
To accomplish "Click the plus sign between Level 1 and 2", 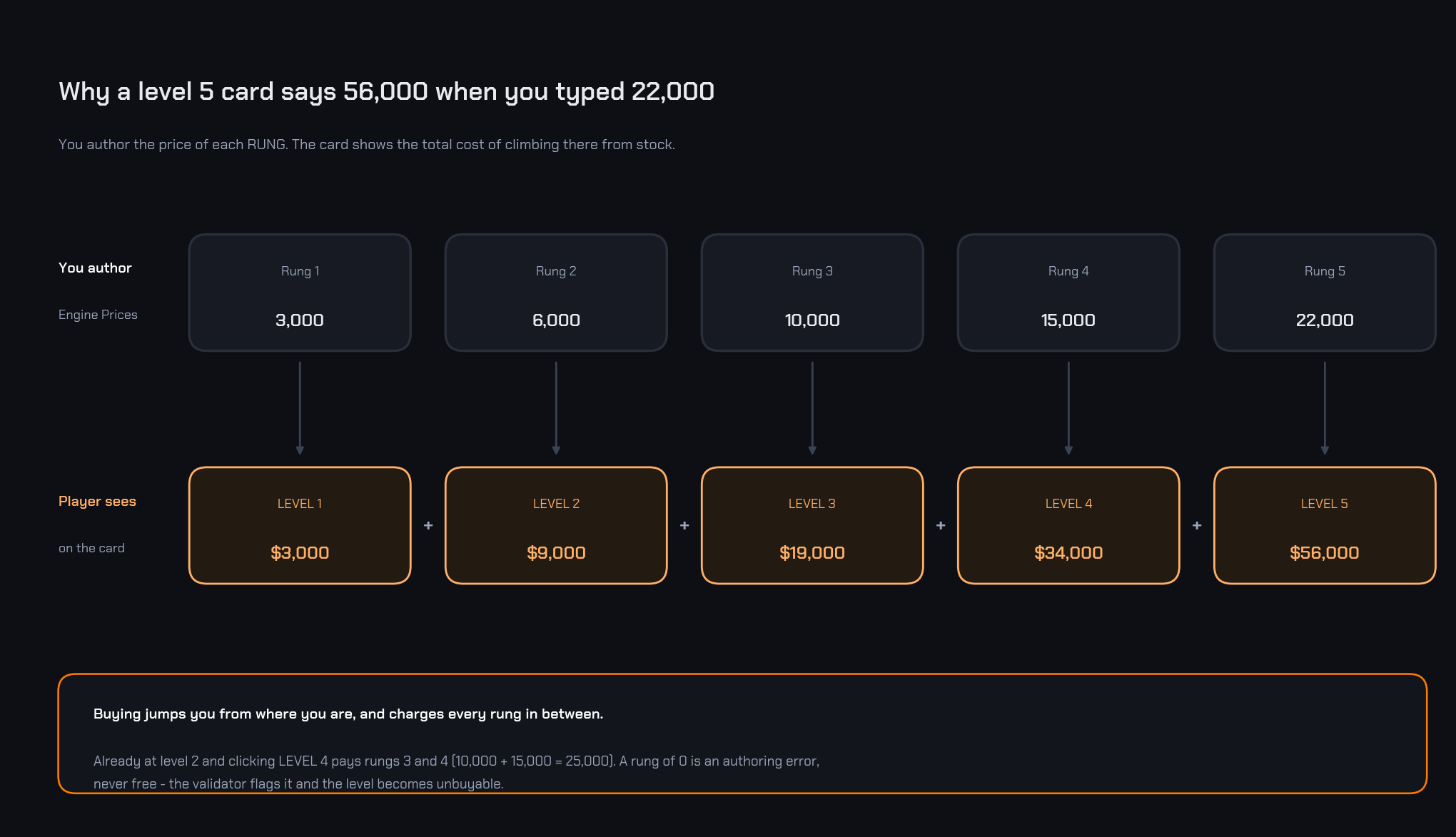I will [428, 525].
